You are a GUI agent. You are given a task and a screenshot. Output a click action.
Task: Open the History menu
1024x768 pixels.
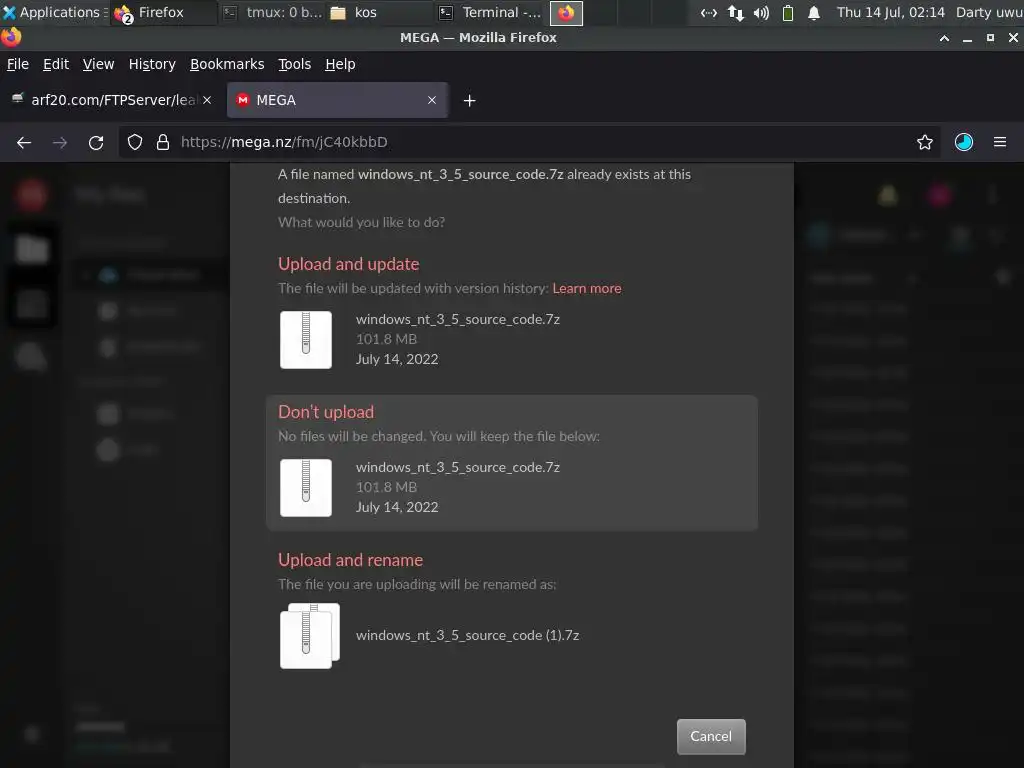tap(152, 64)
